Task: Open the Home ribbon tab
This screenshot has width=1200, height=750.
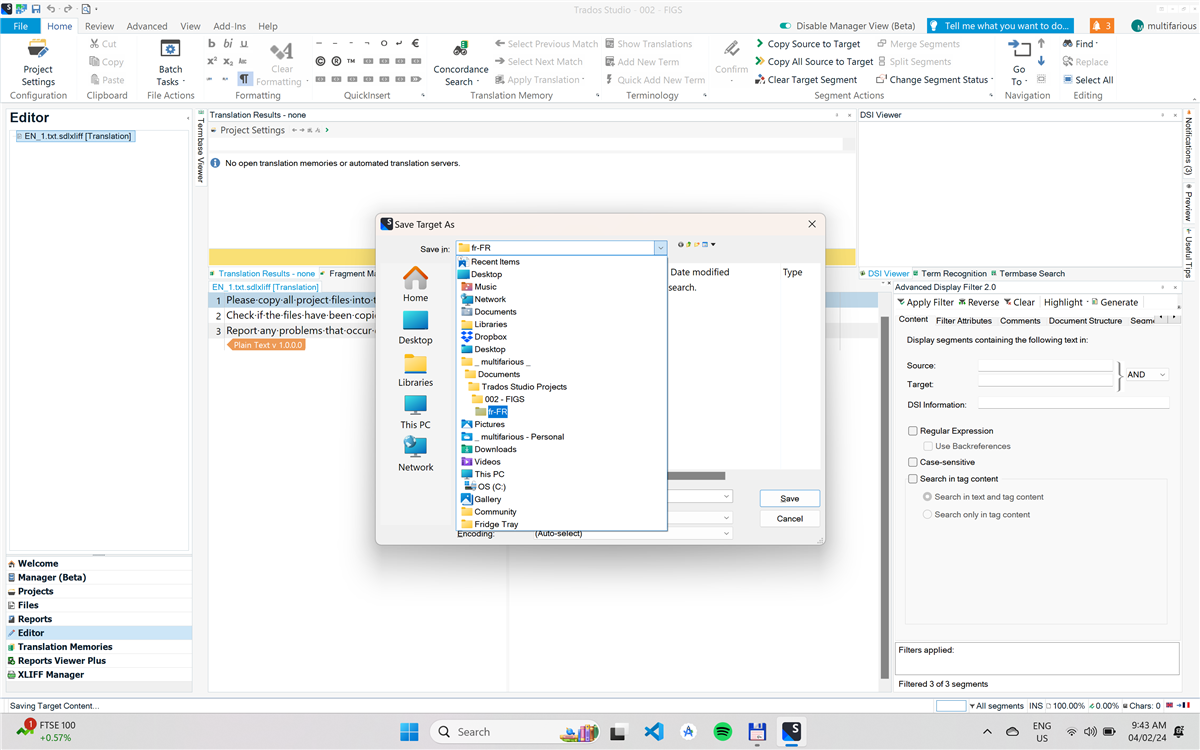Action: [59, 26]
